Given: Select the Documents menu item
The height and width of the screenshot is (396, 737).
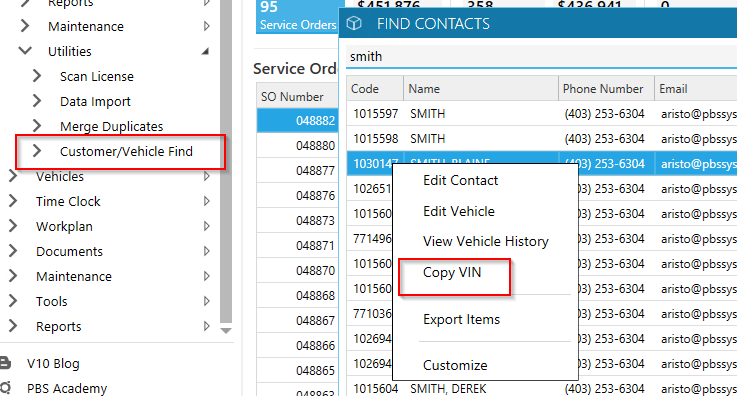Looking at the screenshot, I should [x=69, y=251].
